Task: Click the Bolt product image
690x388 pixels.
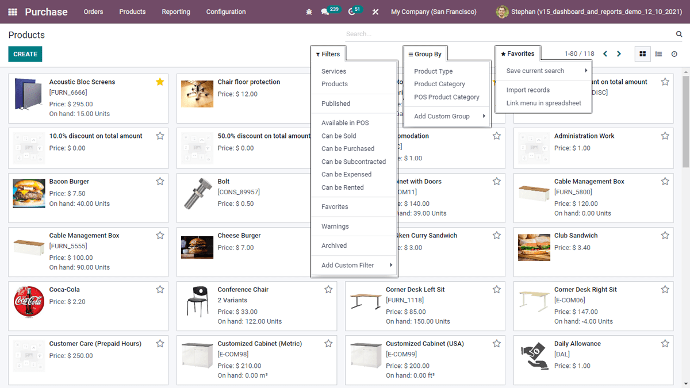Action: click(198, 193)
